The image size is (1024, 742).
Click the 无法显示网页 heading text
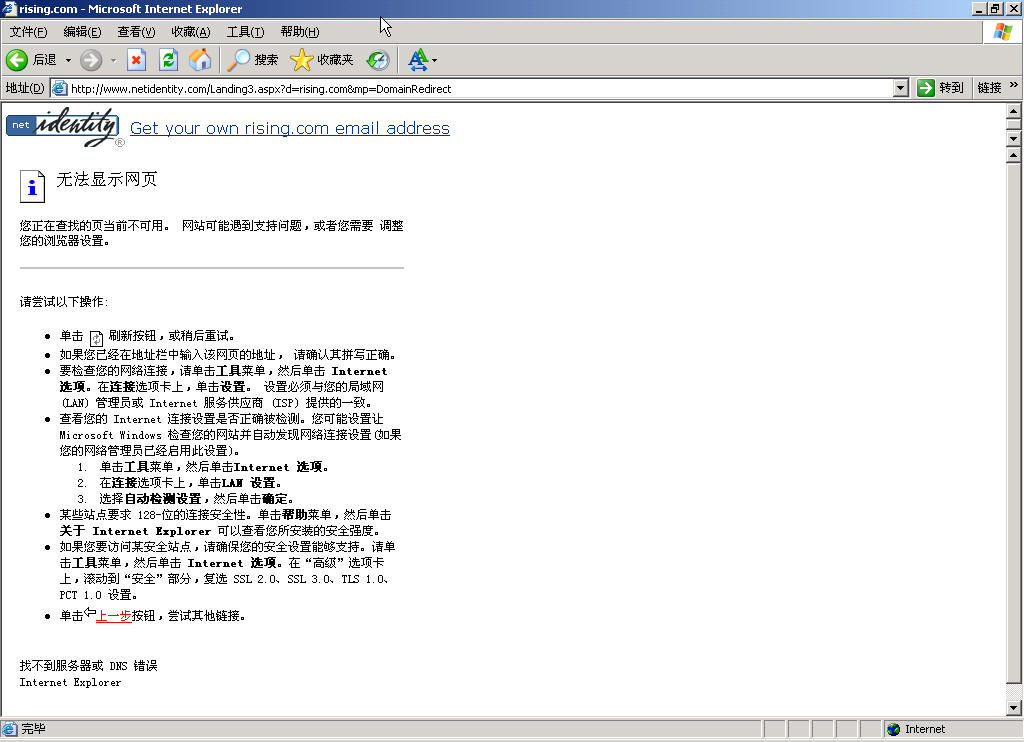(x=106, y=179)
